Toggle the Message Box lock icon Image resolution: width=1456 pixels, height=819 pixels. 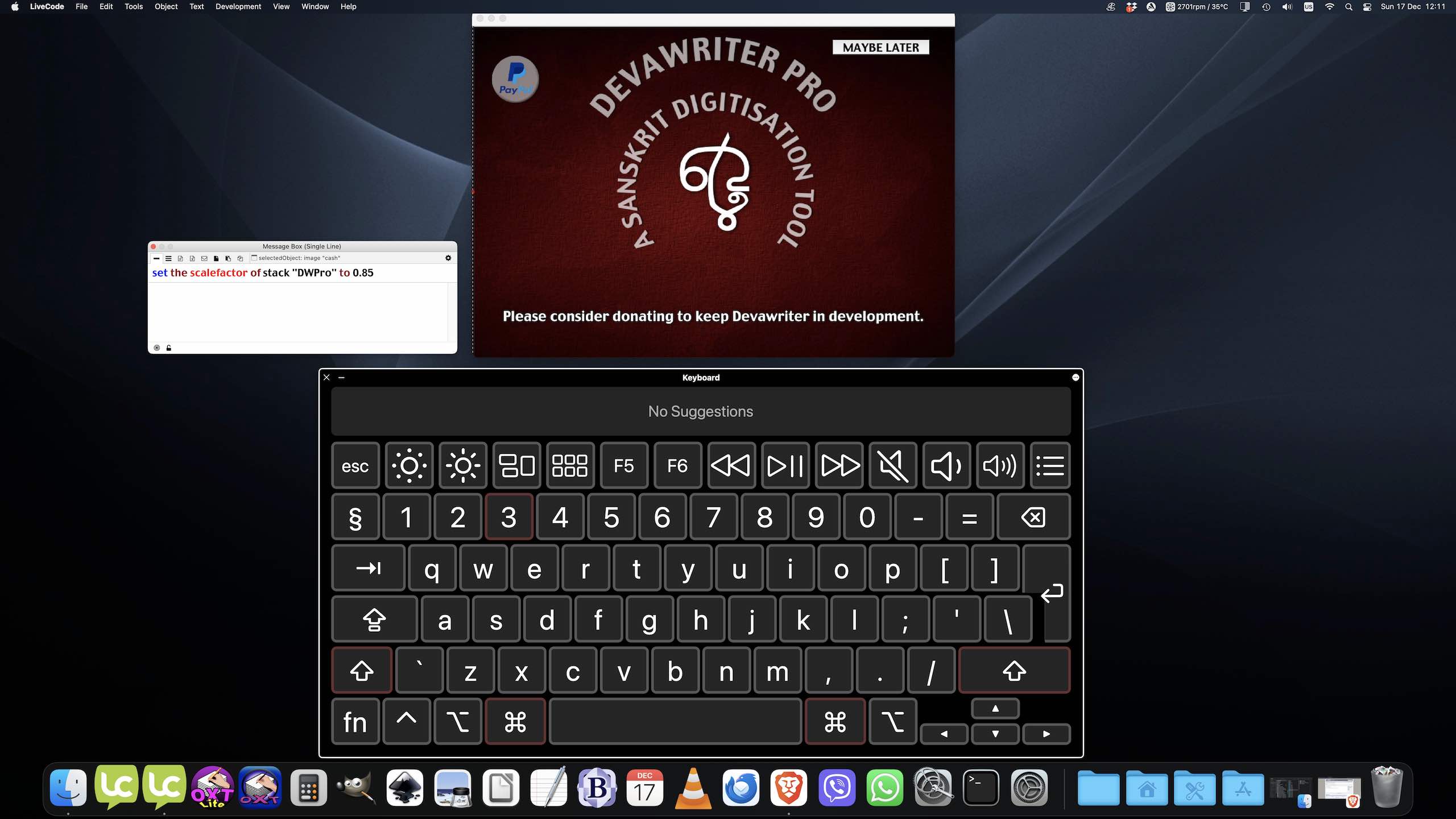coord(169,348)
